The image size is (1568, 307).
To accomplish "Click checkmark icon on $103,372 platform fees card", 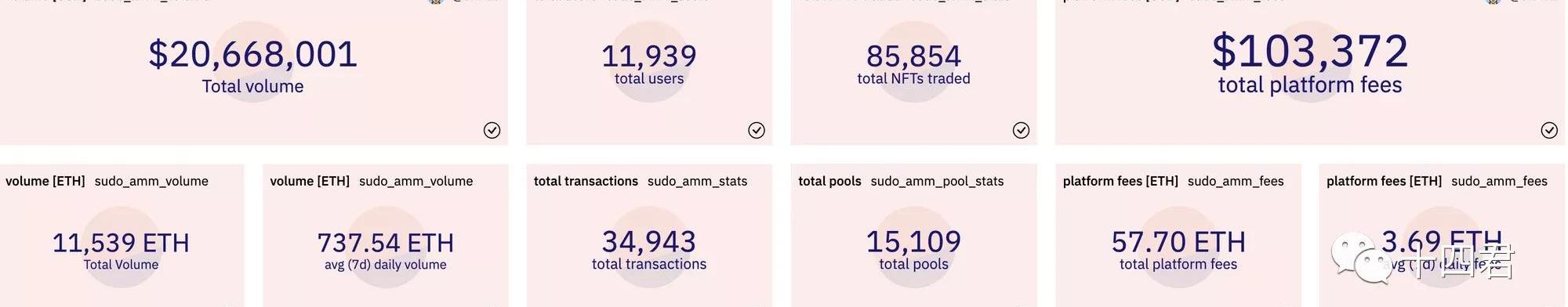I will pos(1549,130).
